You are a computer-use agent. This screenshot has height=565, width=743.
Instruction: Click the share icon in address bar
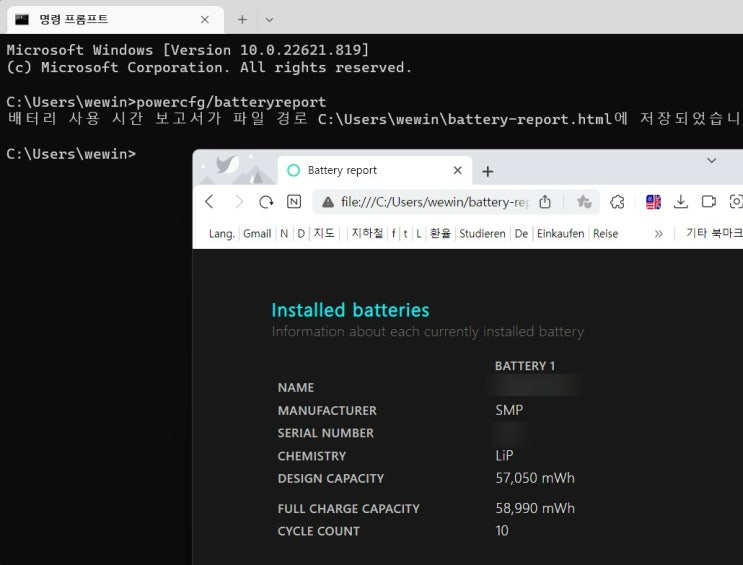[x=545, y=202]
